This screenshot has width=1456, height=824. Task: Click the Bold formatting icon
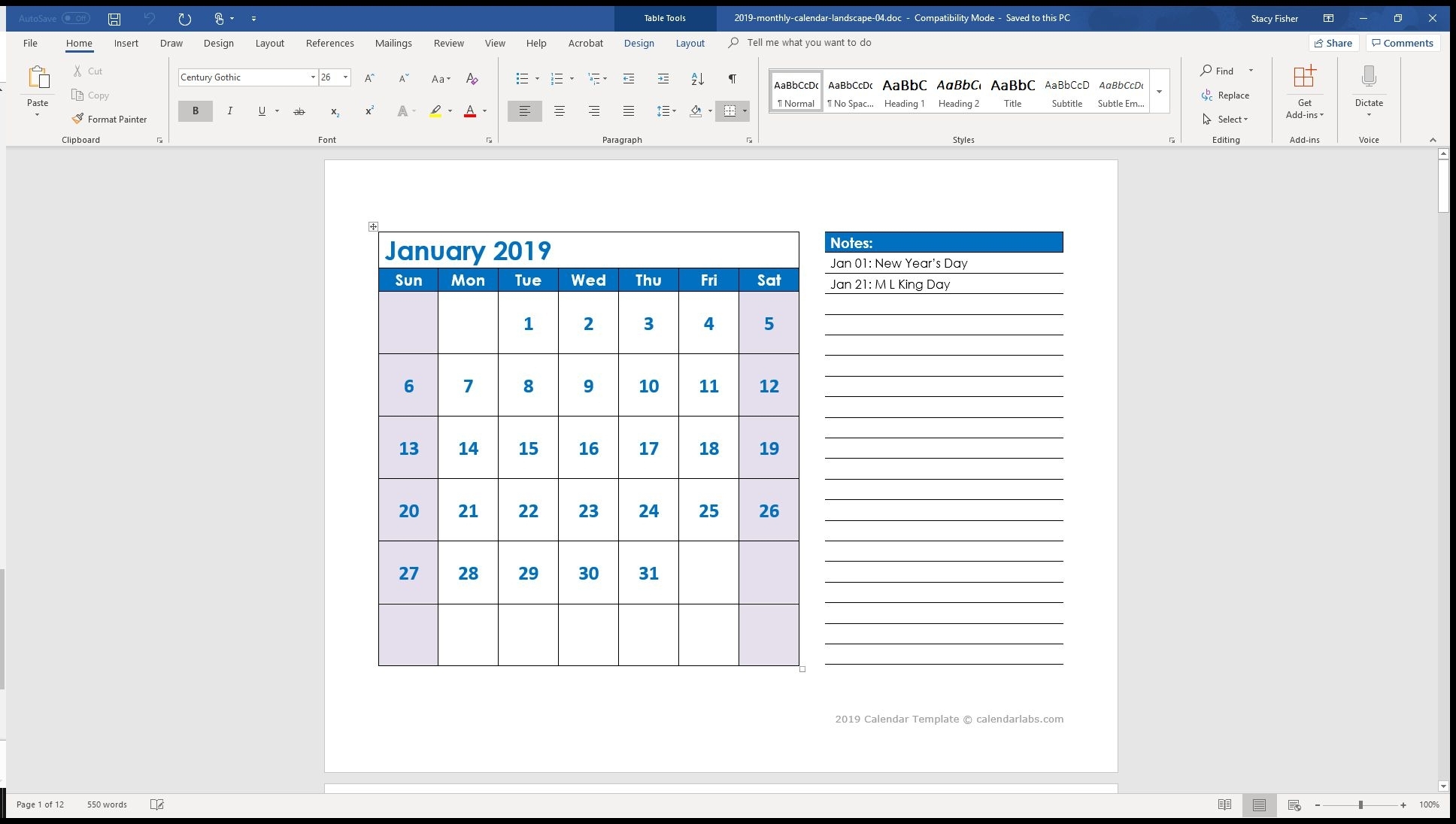click(x=196, y=110)
